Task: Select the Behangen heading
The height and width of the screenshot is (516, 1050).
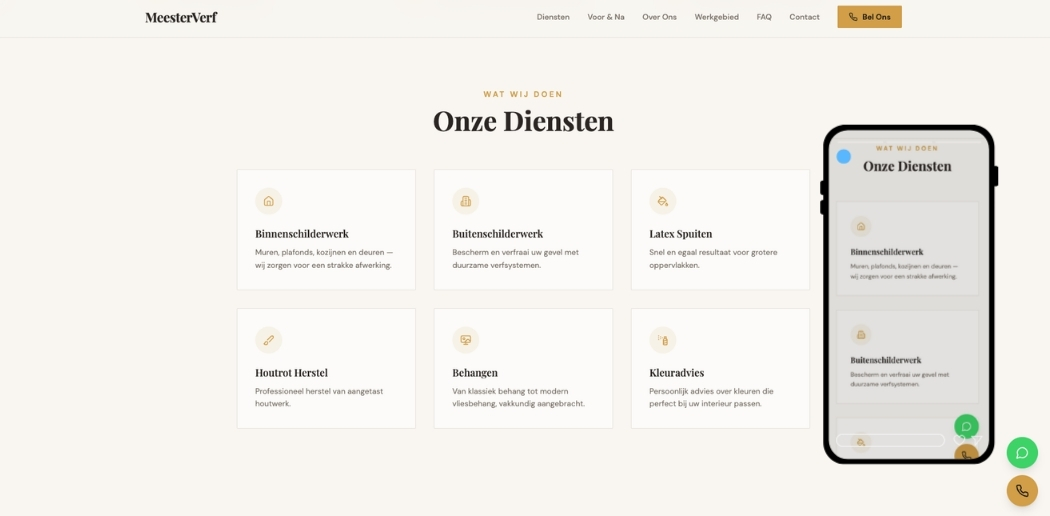Action: (x=475, y=373)
